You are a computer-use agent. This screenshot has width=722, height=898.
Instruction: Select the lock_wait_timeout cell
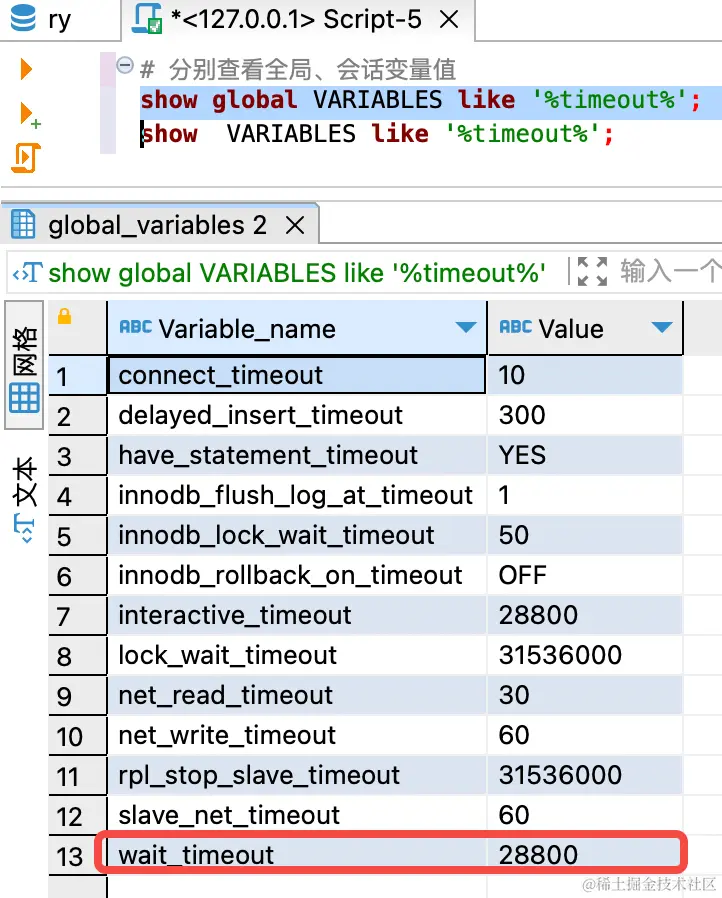[297, 656]
